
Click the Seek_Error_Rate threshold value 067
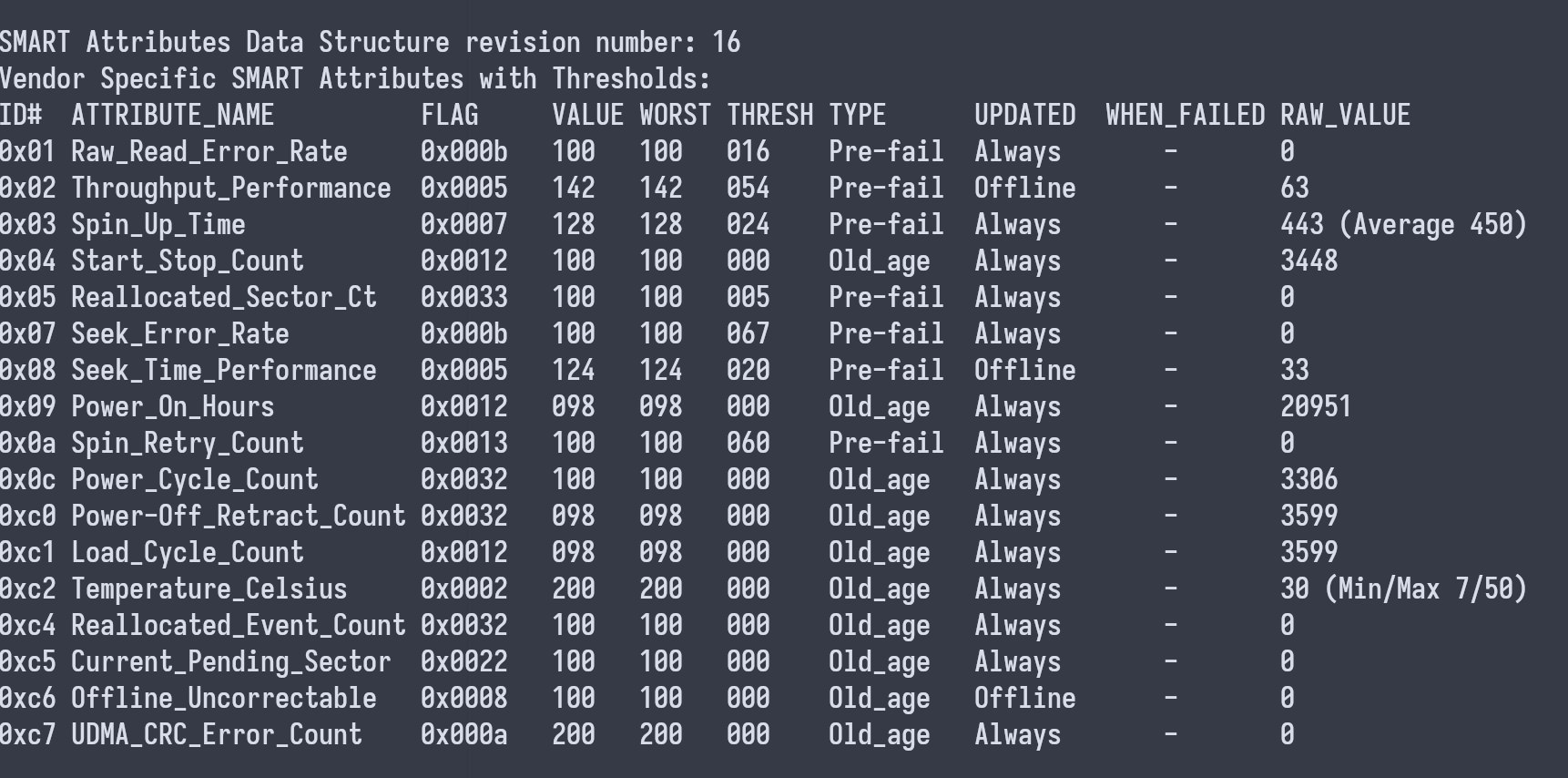[x=748, y=333]
